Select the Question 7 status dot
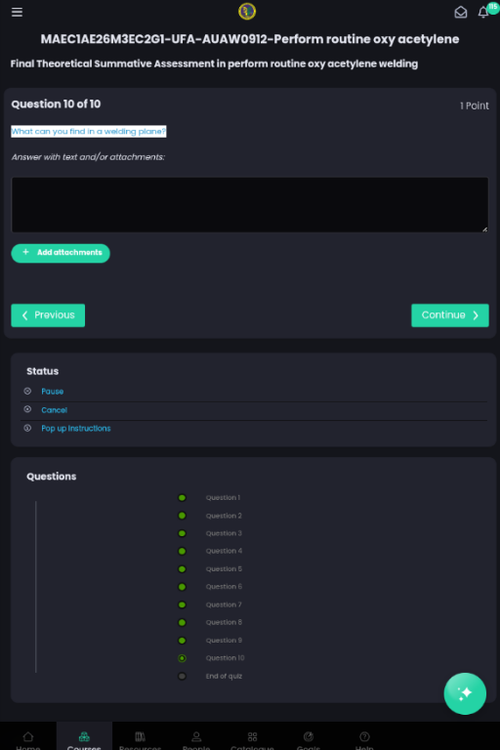This screenshot has height=750, width=500. (182, 605)
